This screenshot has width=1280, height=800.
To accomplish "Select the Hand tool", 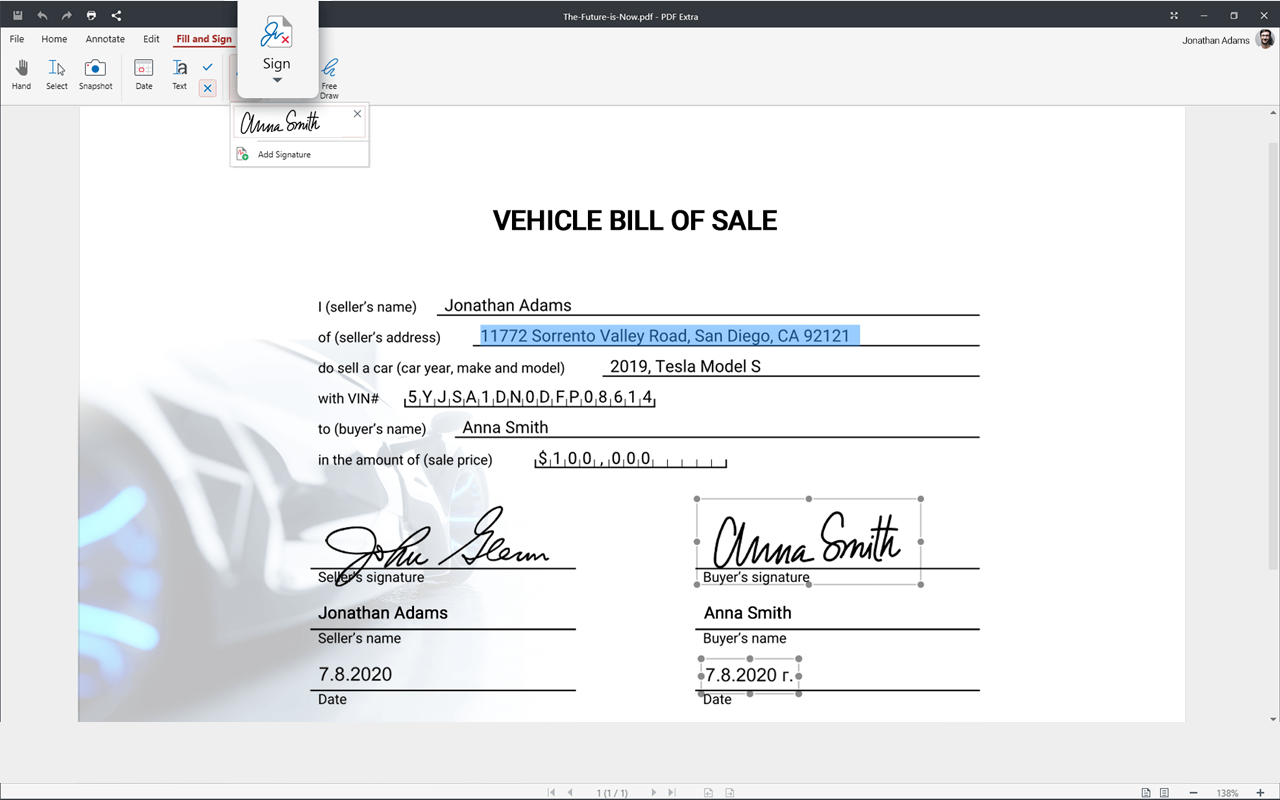I will point(21,74).
